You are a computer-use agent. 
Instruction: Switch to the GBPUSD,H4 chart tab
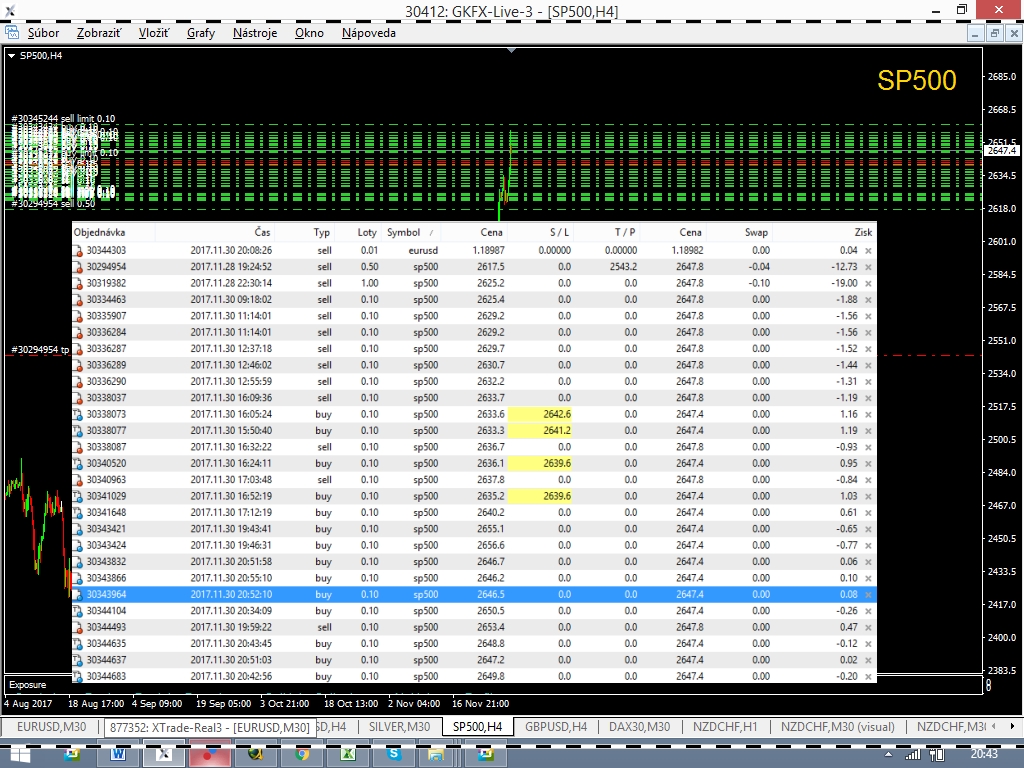click(x=555, y=727)
